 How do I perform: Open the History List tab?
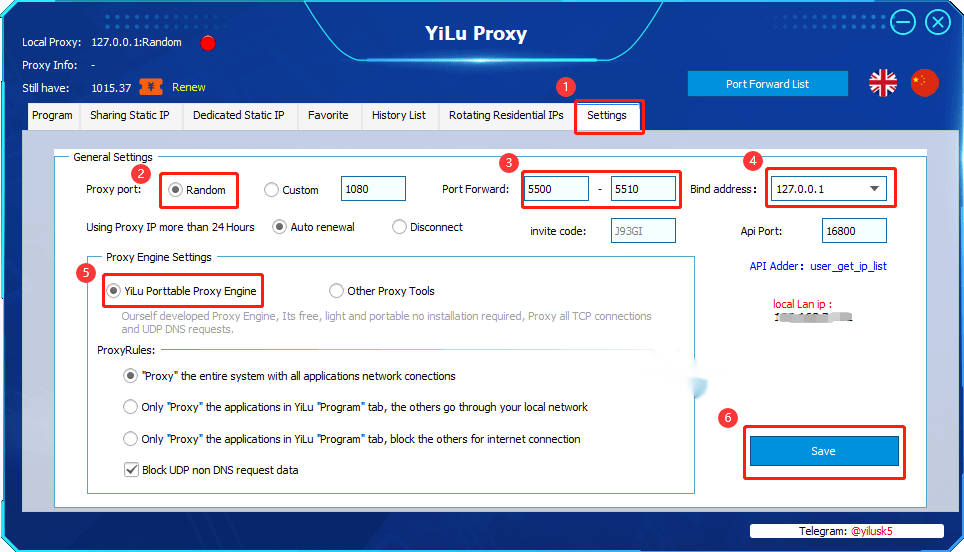[398, 116]
